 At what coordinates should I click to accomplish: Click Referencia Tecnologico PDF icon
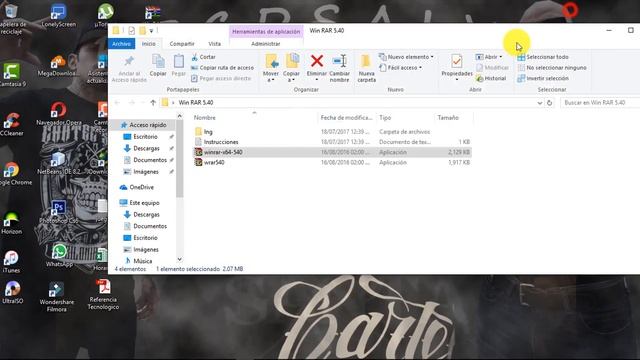click(x=103, y=295)
